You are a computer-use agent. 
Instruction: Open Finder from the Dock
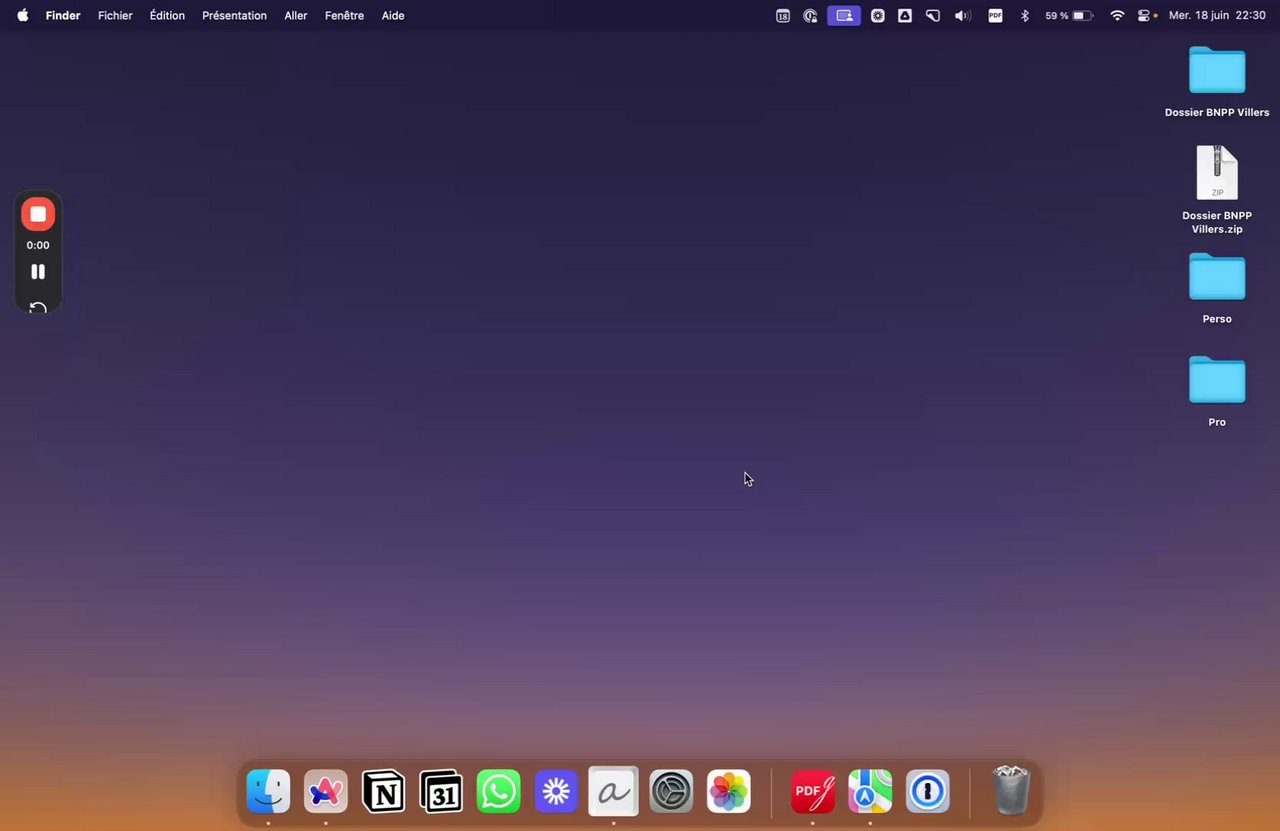(268, 792)
